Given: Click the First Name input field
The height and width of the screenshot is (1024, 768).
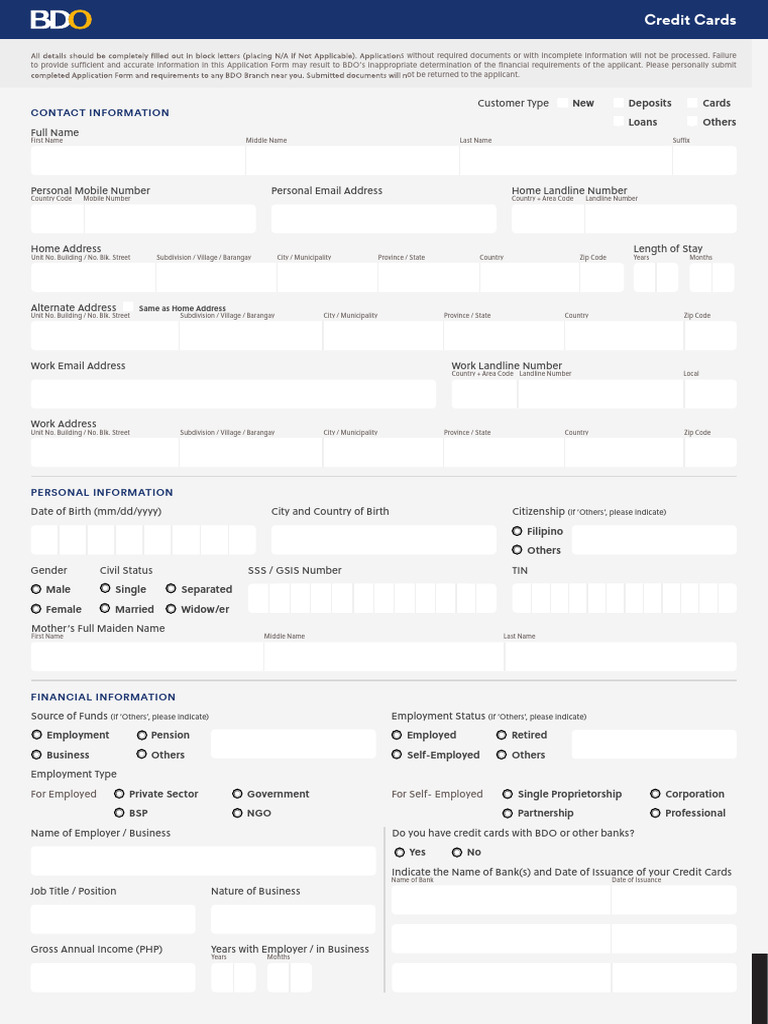Looking at the screenshot, I should 137,160.
